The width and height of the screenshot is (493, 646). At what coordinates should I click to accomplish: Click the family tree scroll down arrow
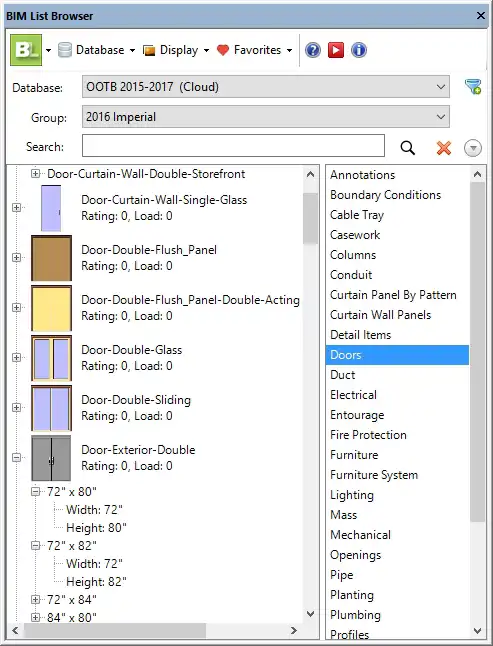(311, 614)
